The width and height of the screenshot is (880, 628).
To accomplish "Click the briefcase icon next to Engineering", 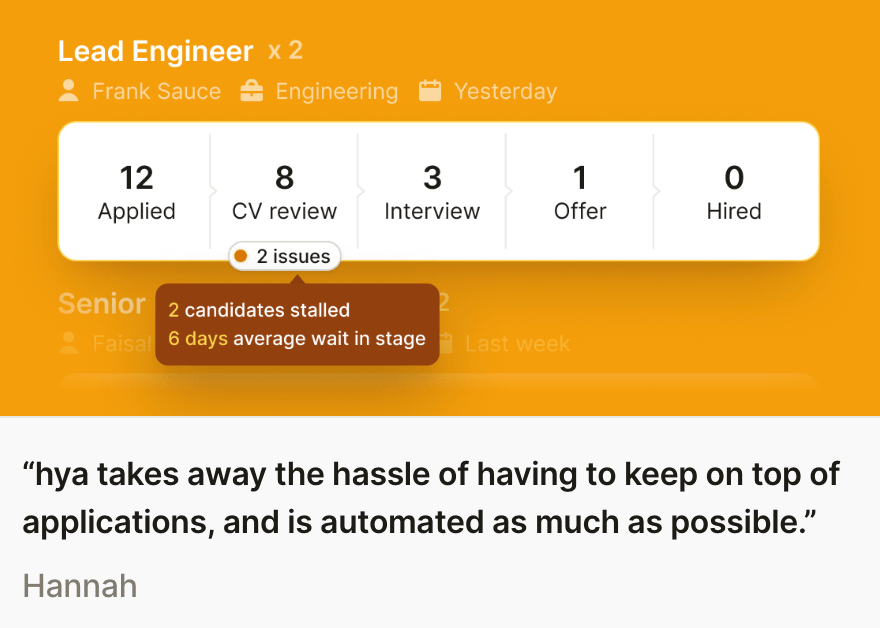I will (x=252, y=91).
